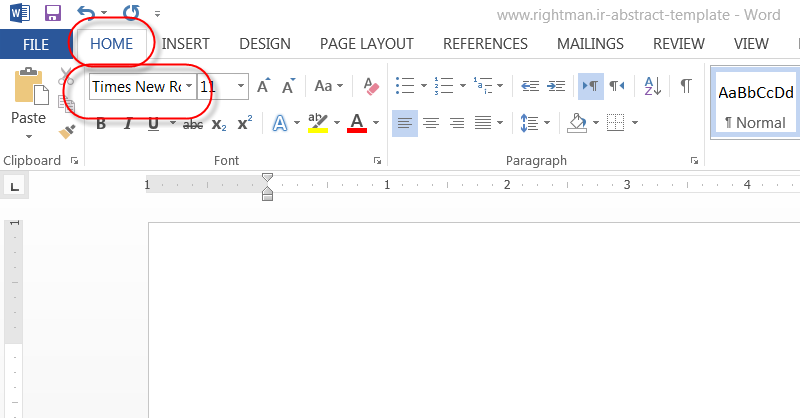Toggle Bold formatting
This screenshot has width=800, height=418.
point(101,124)
